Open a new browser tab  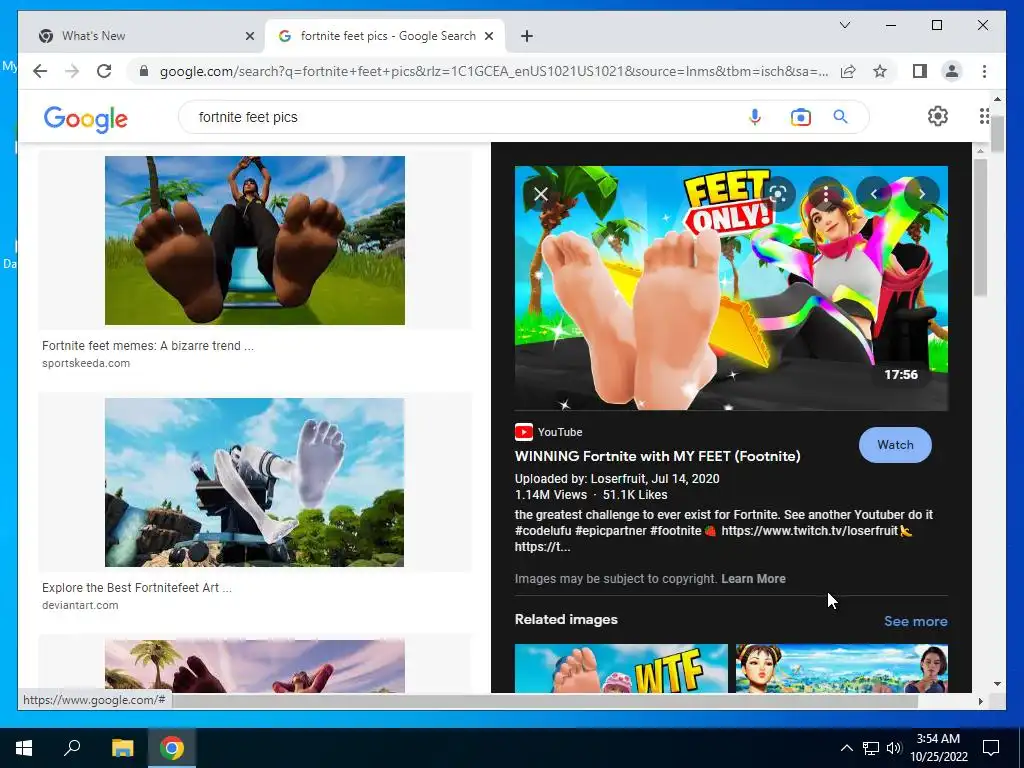coord(527,36)
